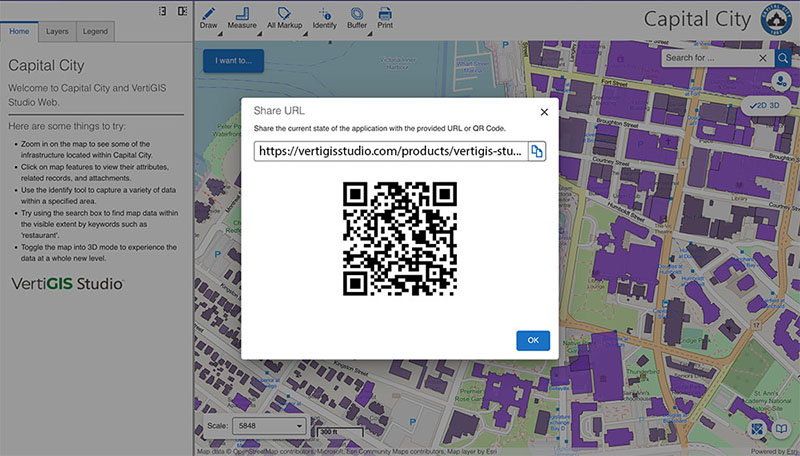Screen dimensions: 800x456
Task: Expand the Draw tool dropdown arrow
Action: 220,34
